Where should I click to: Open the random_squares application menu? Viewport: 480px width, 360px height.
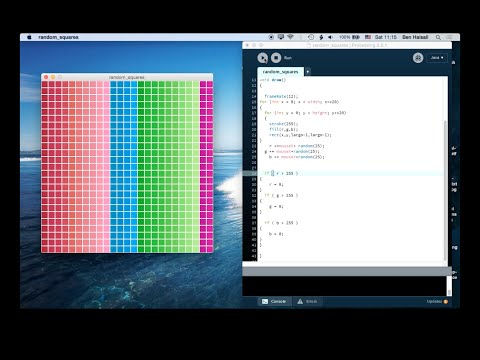58,37
